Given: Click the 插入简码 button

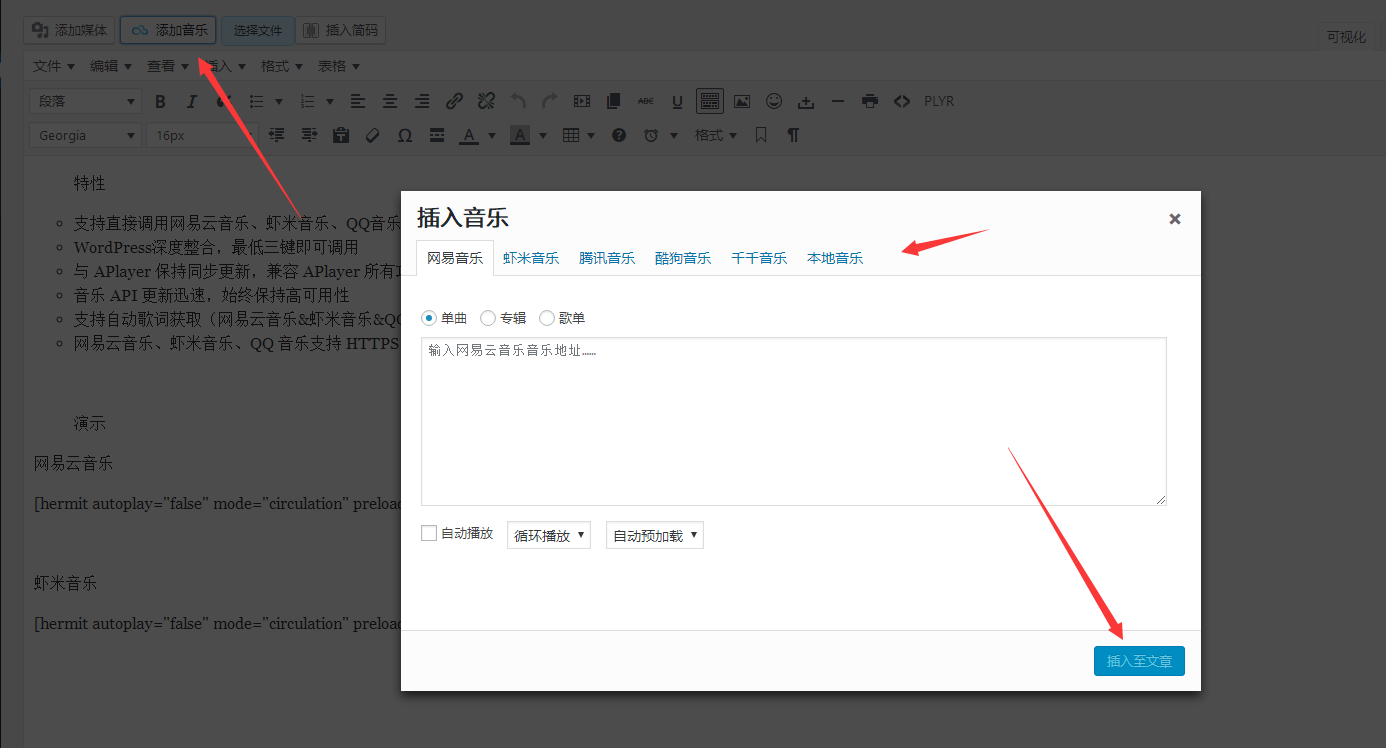Looking at the screenshot, I should (341, 30).
